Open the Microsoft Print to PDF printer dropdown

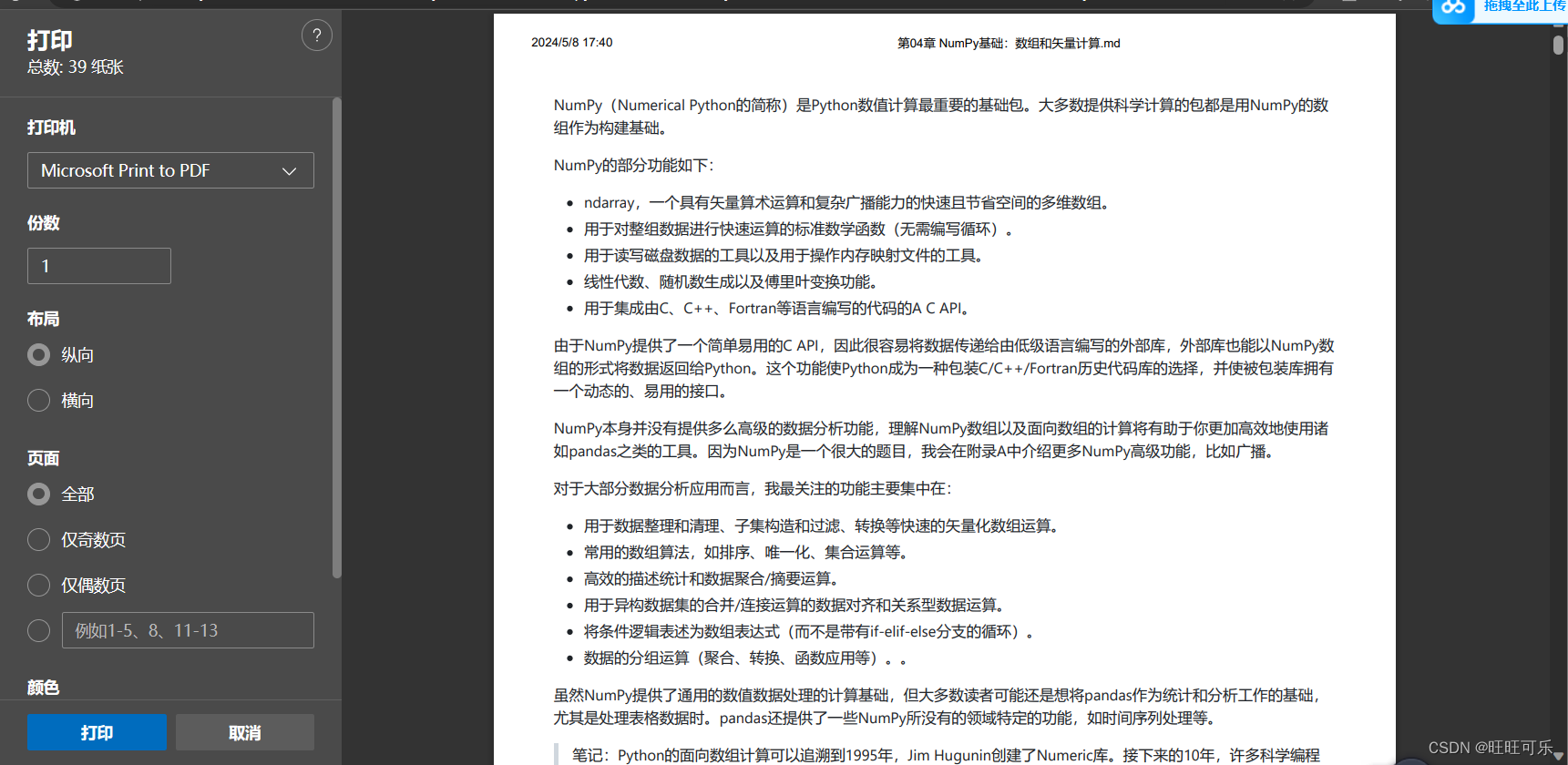[170, 170]
